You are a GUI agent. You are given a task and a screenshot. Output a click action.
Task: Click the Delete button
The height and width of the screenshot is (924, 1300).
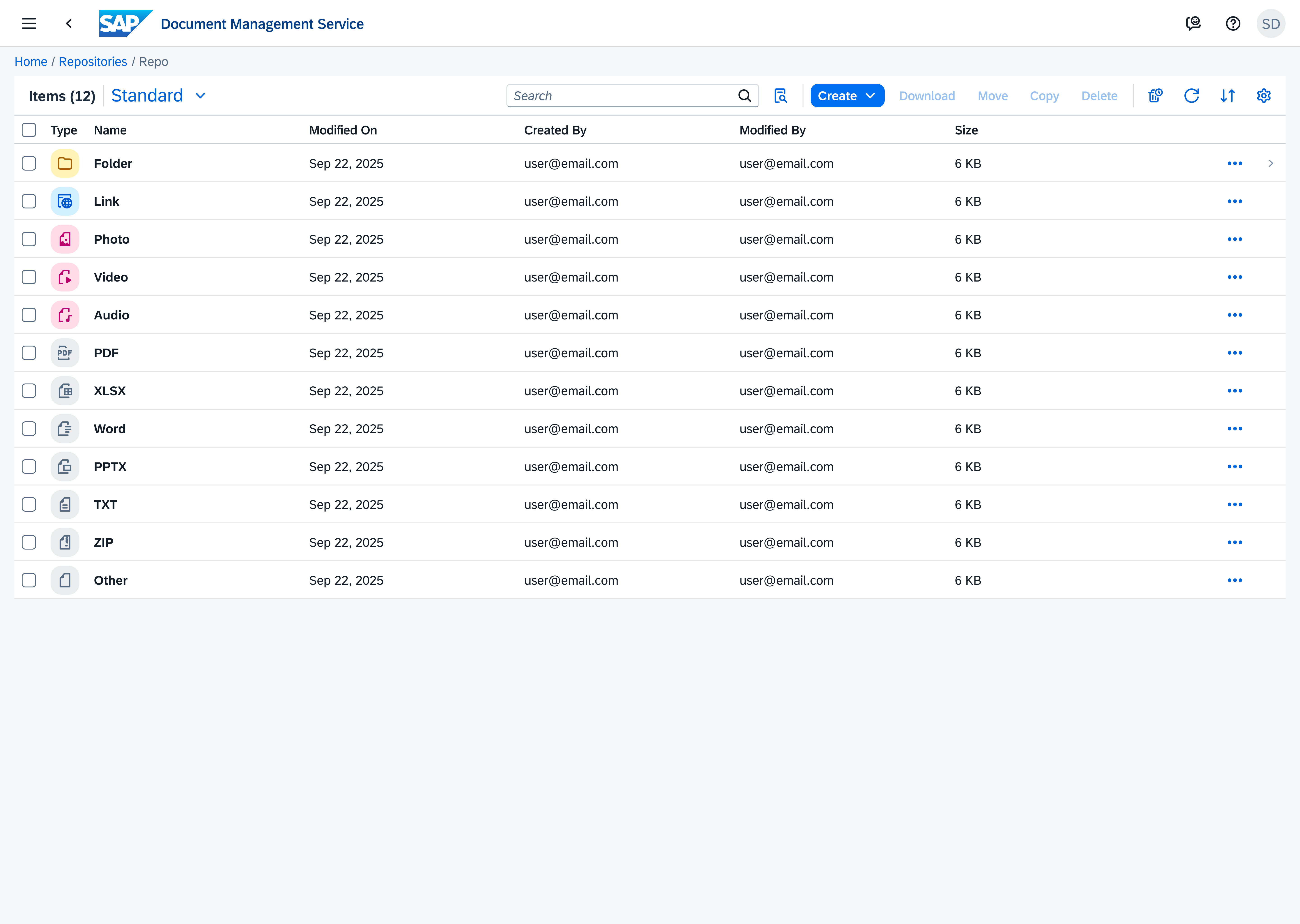1099,96
